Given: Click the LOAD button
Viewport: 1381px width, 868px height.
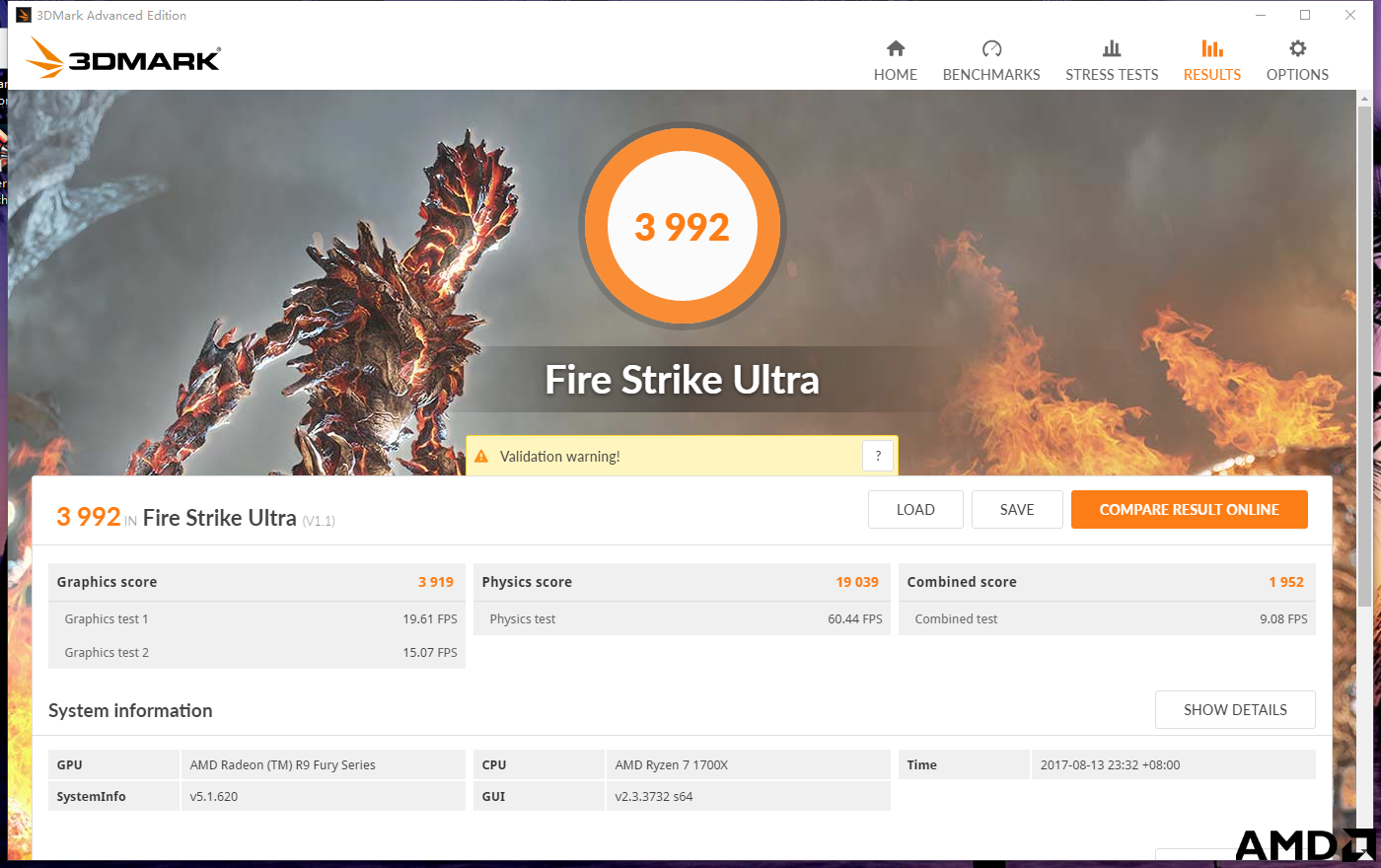Looking at the screenshot, I should click(915, 510).
